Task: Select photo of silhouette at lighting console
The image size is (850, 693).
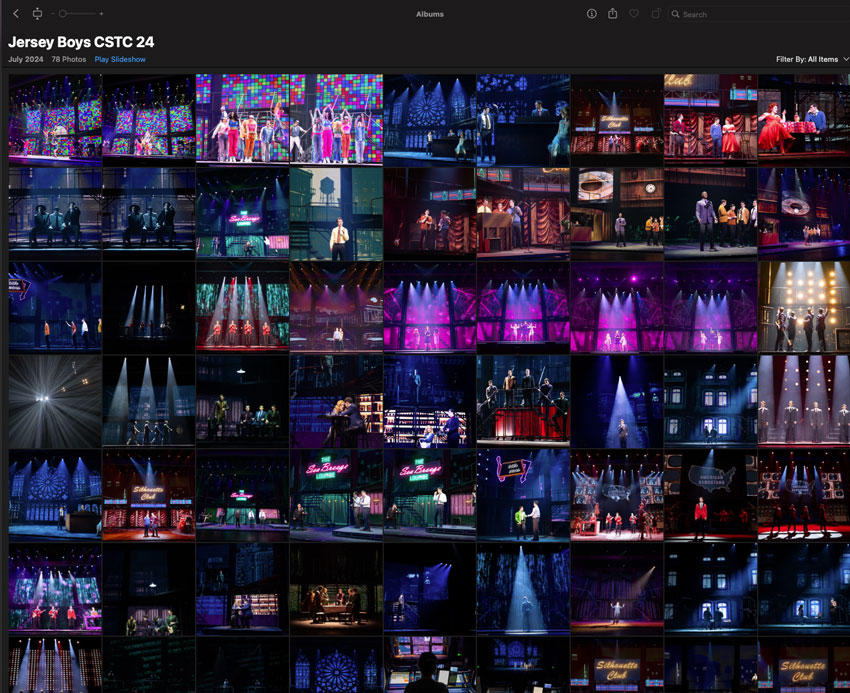Action: point(429,665)
